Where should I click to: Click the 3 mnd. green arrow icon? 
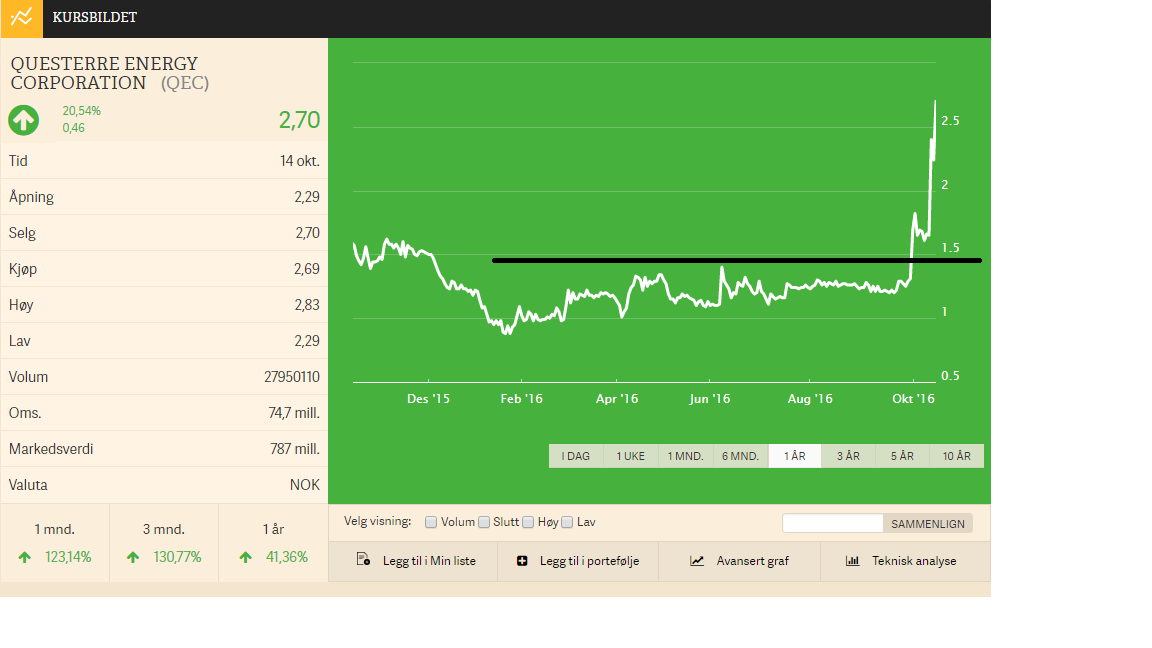point(133,558)
